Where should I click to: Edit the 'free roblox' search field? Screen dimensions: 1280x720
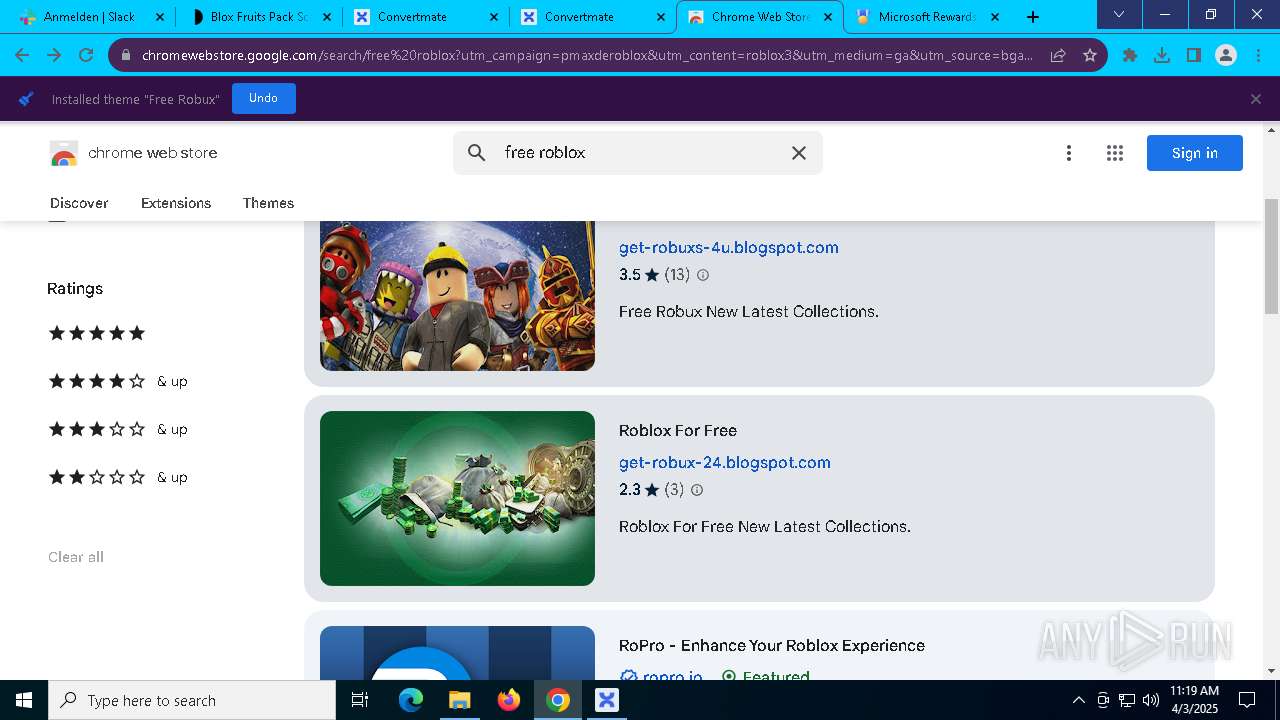click(640, 153)
